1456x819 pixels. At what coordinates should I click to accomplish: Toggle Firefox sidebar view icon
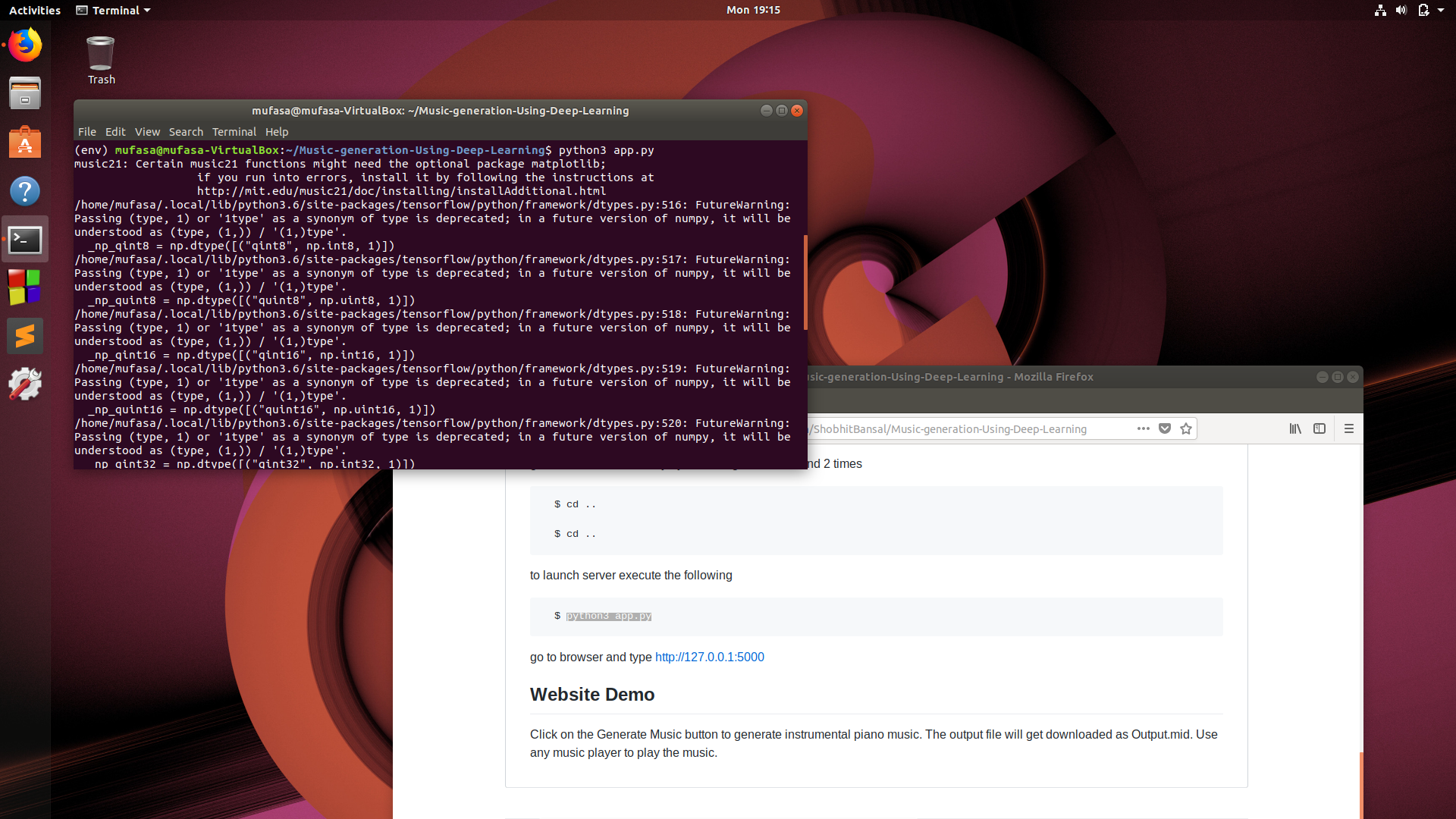(x=1319, y=428)
